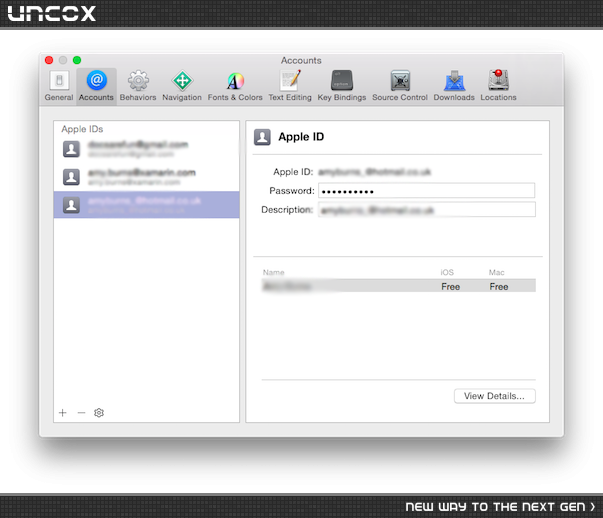This screenshot has height=518, width=603.
Task: Click the Password input field
Action: point(426,191)
